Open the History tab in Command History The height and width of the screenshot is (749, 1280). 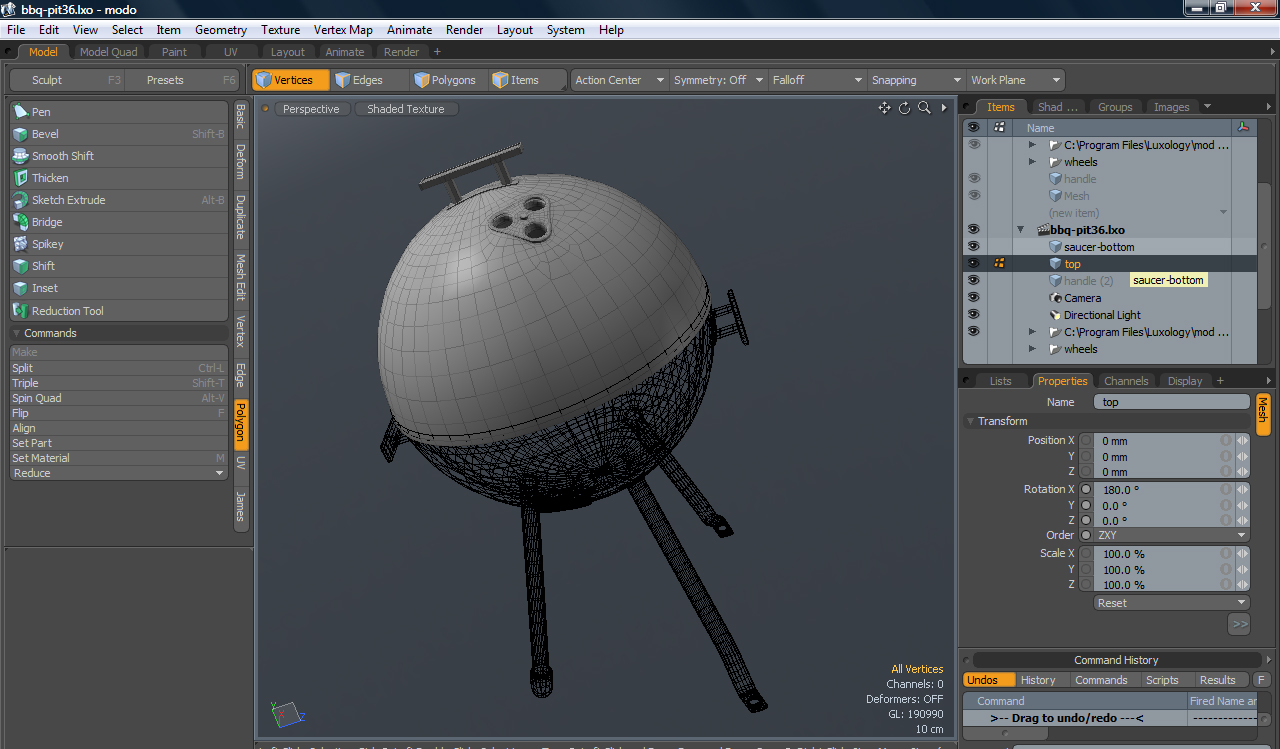point(1038,680)
